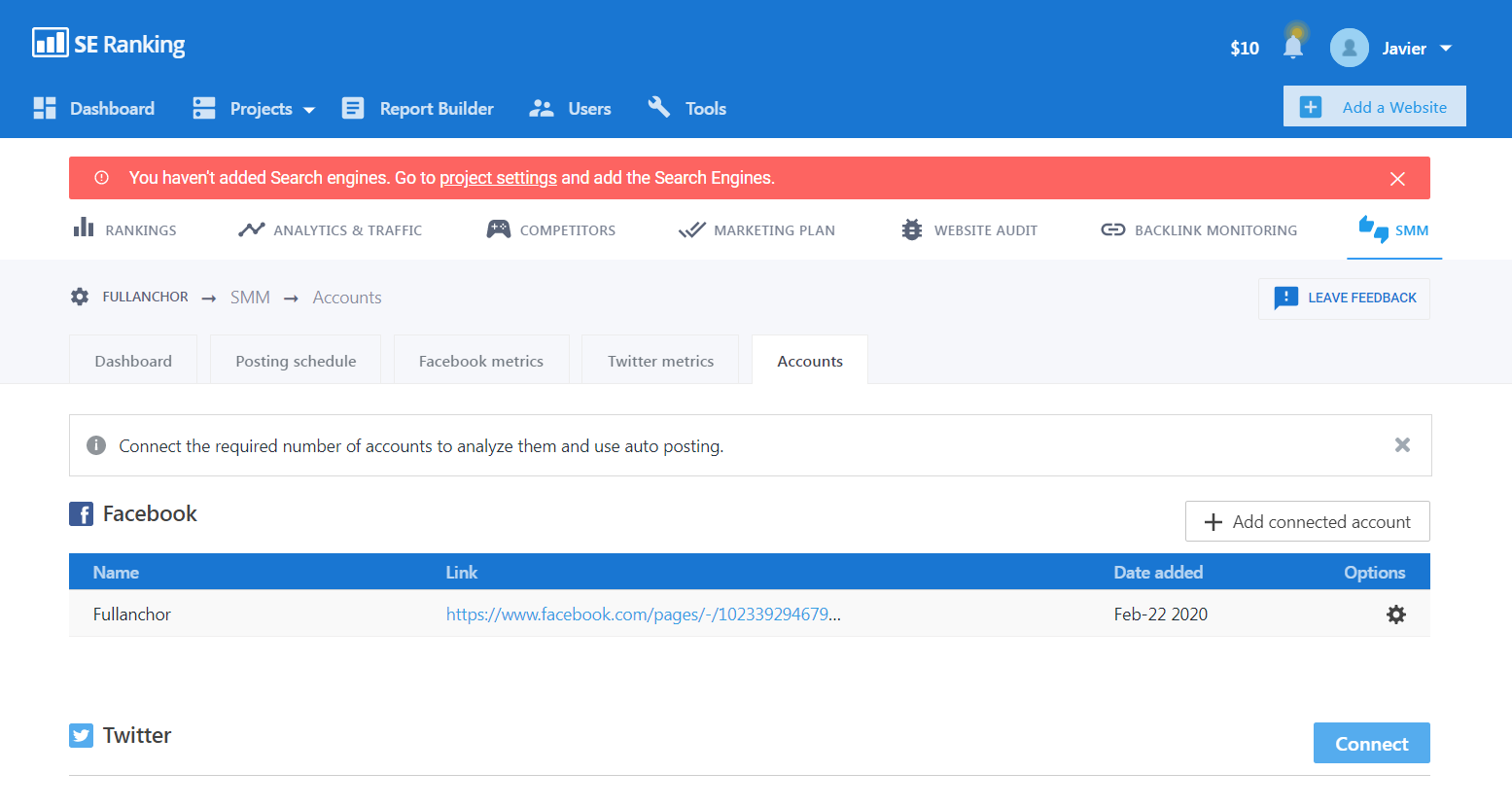1512x808 pixels.
Task: Click the Twitter bird icon
Action: click(82, 735)
